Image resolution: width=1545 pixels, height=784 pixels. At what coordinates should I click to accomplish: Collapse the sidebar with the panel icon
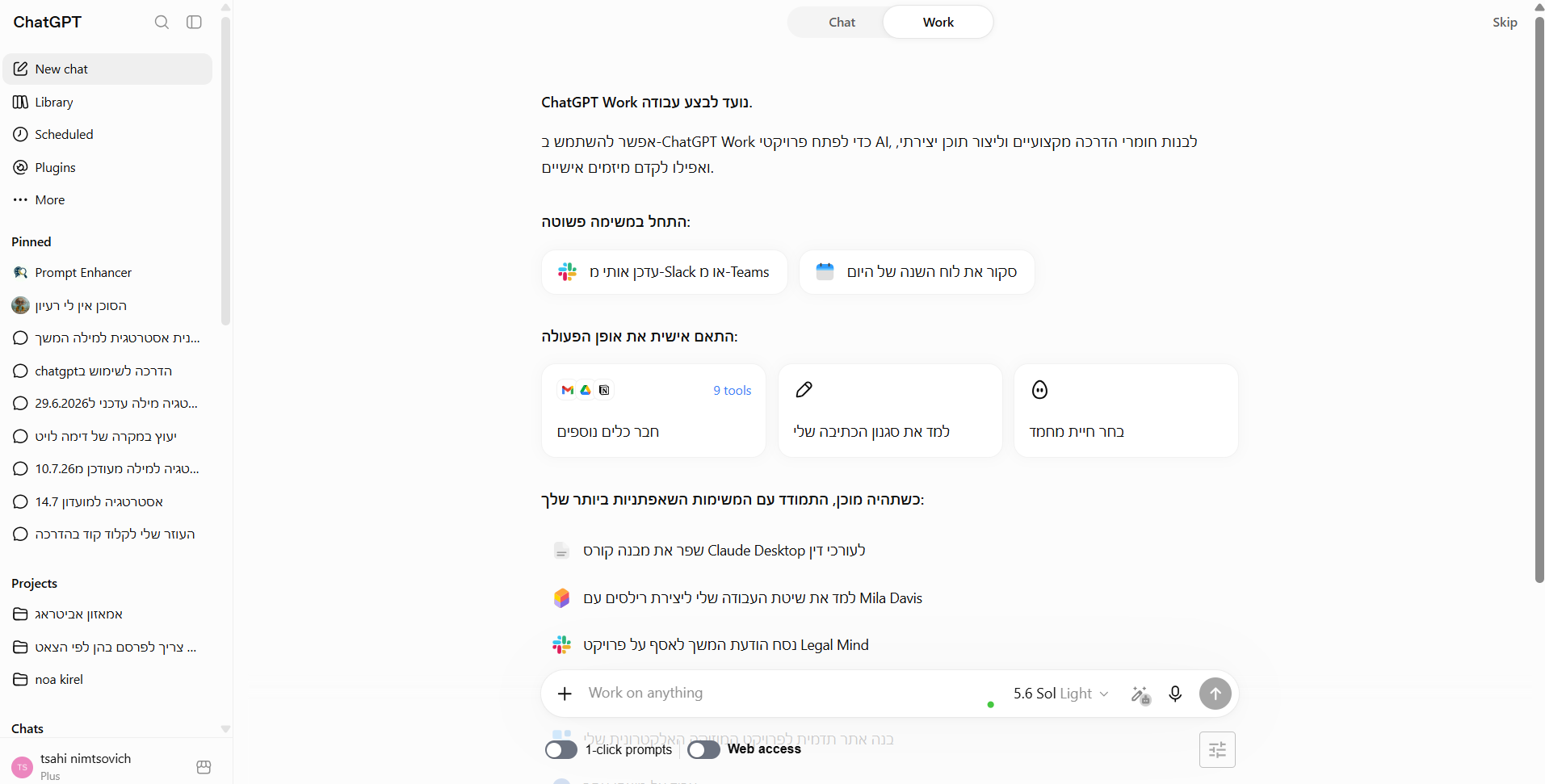coord(194,22)
